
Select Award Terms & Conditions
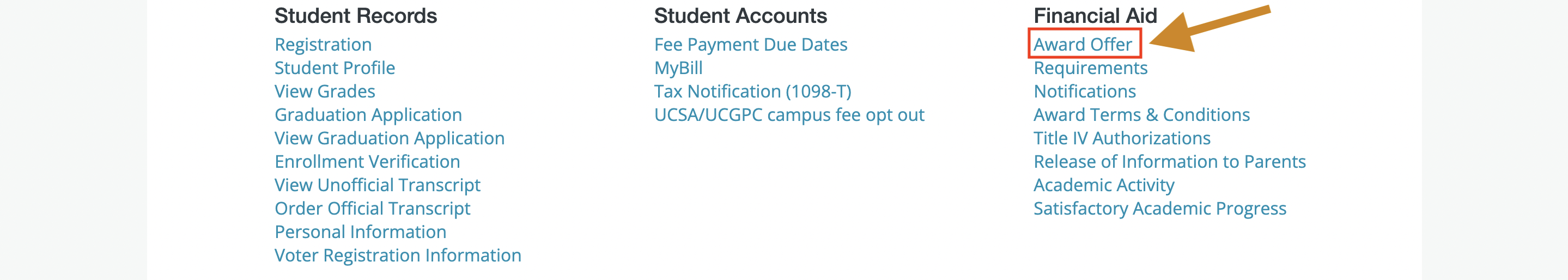[x=1141, y=115]
